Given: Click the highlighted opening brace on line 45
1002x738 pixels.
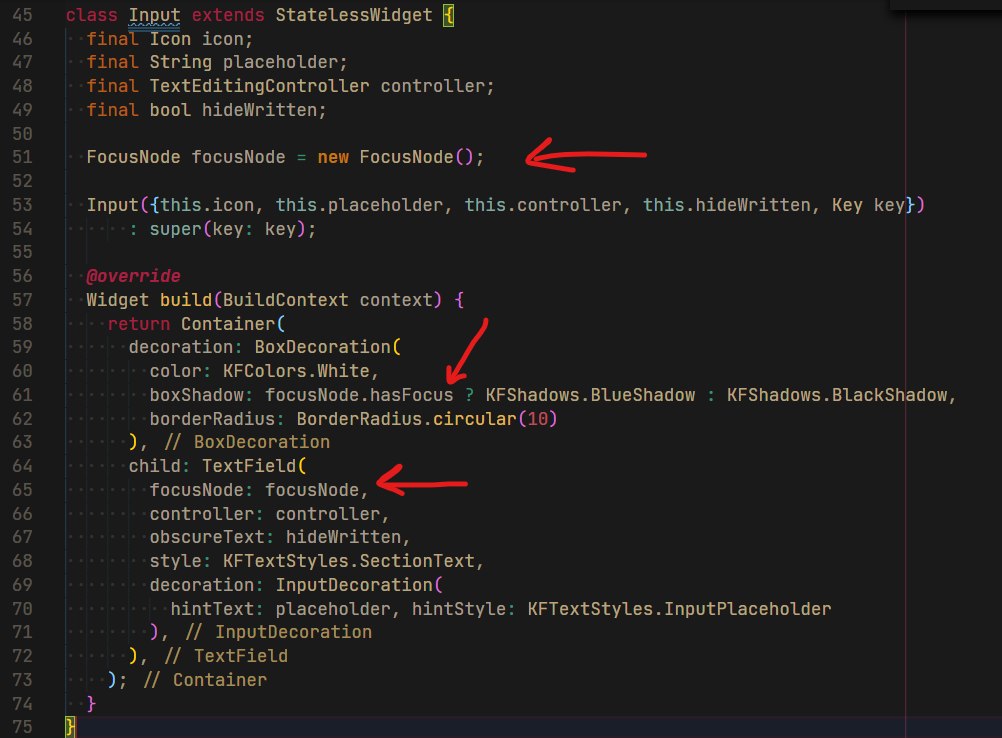Looking at the screenshot, I should pyautogui.click(x=449, y=15).
